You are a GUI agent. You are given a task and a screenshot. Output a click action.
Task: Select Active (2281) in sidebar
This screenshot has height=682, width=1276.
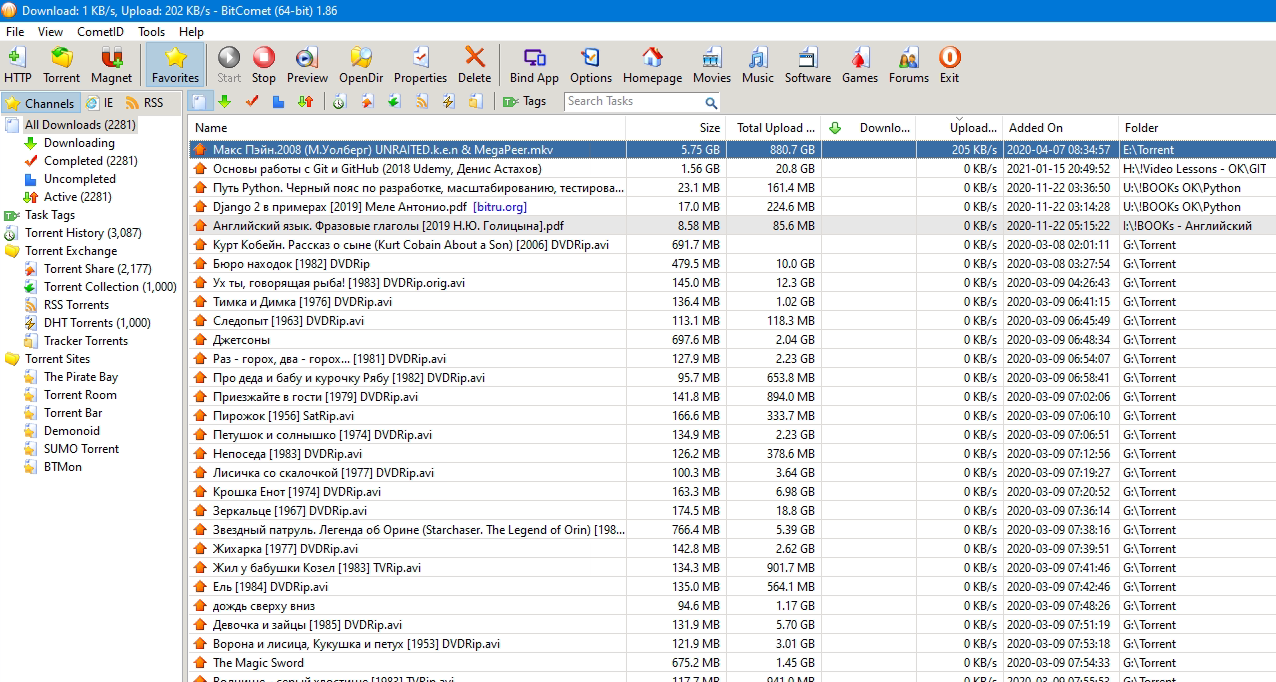[x=78, y=197]
